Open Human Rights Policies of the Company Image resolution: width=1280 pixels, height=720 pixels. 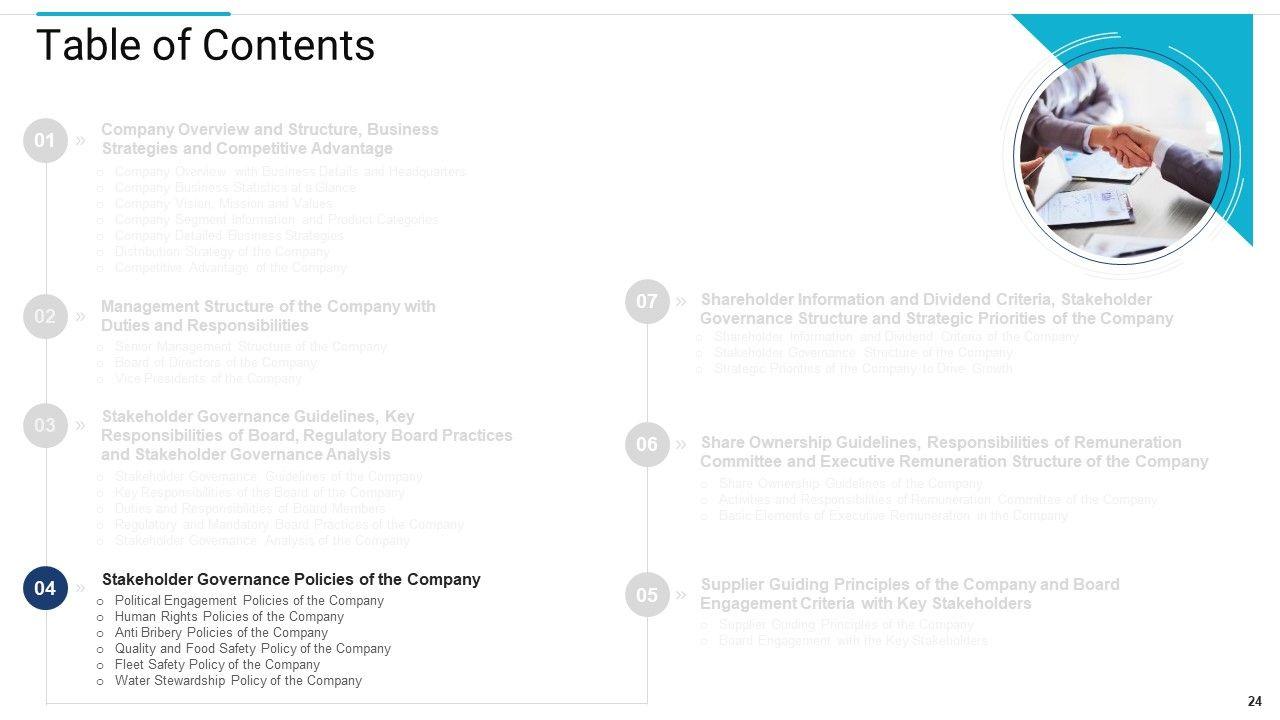(229, 617)
